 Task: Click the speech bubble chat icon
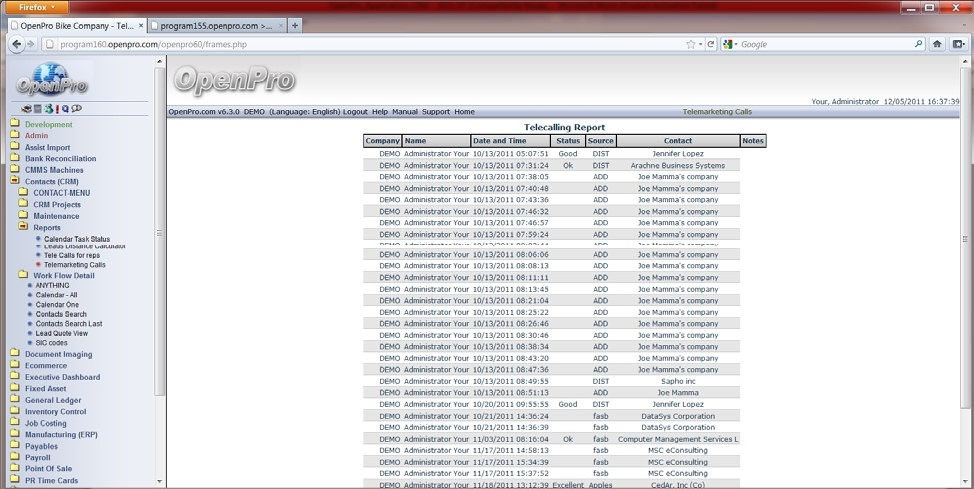[x=77, y=109]
